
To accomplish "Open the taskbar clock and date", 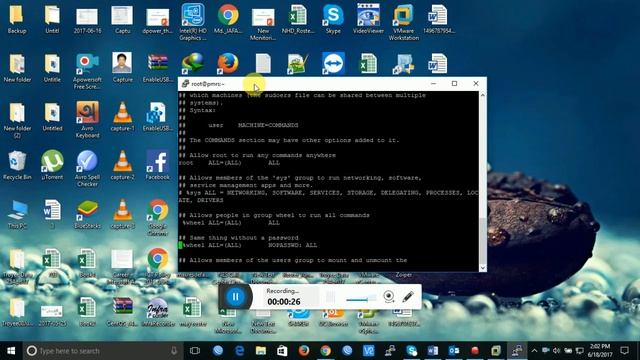I will click(x=599, y=351).
